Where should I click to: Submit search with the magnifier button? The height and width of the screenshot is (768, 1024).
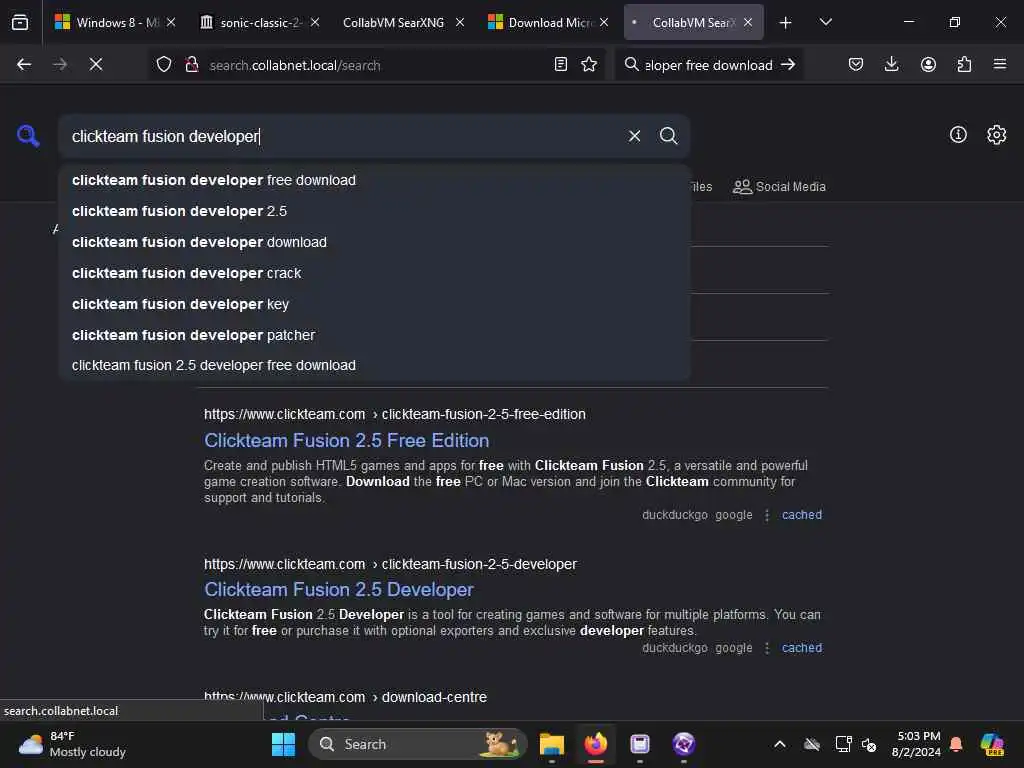(668, 136)
